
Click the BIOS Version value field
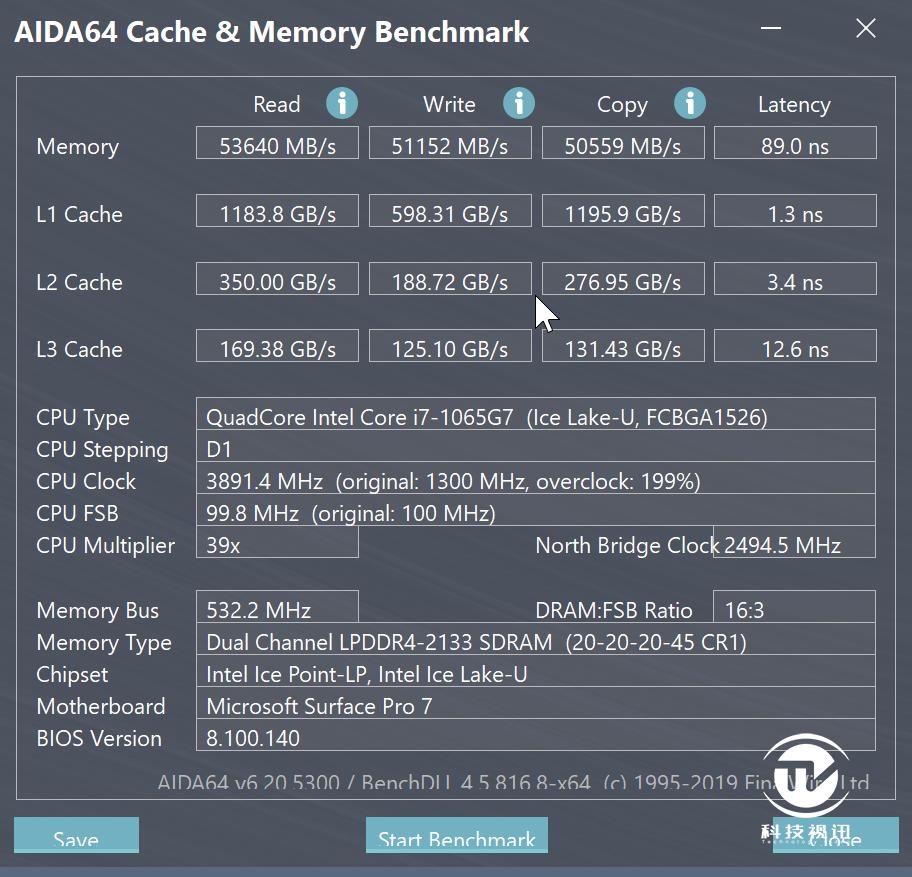pyautogui.click(x=535, y=737)
